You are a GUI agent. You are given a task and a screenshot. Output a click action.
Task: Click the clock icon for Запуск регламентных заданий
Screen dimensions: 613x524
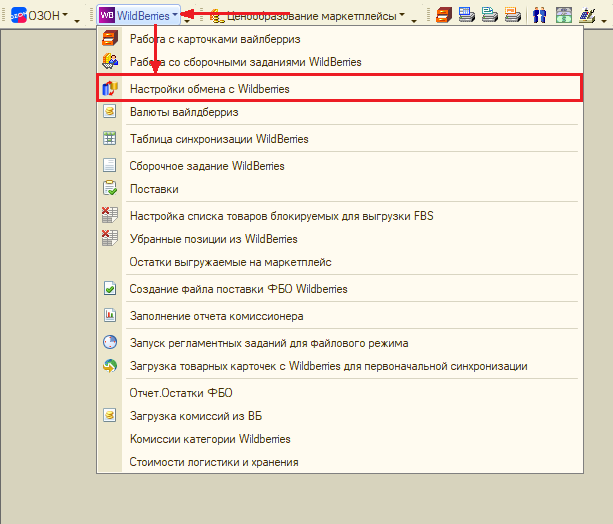[110, 342]
